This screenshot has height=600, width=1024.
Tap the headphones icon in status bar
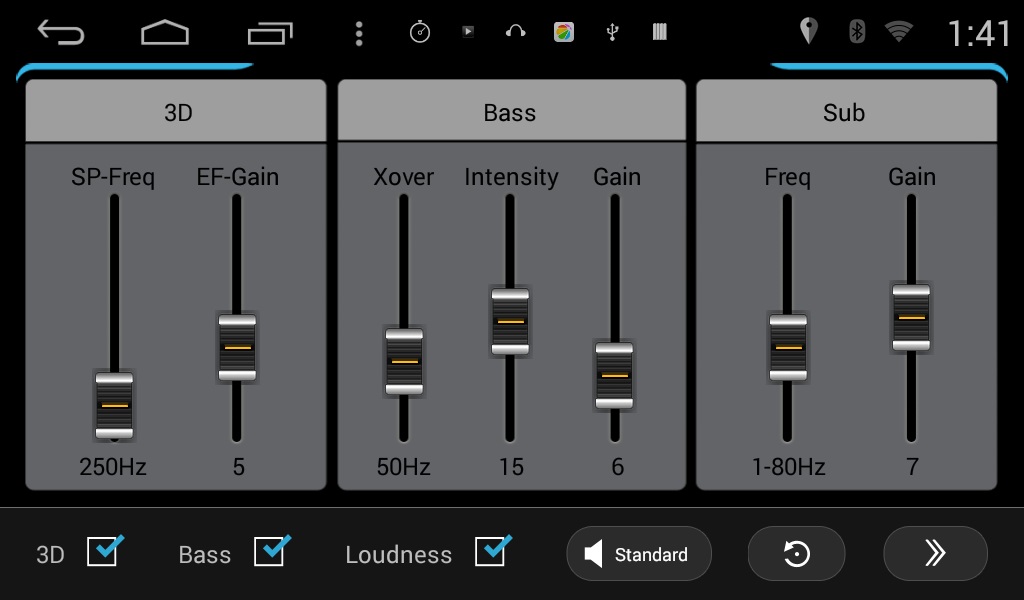pos(516,32)
